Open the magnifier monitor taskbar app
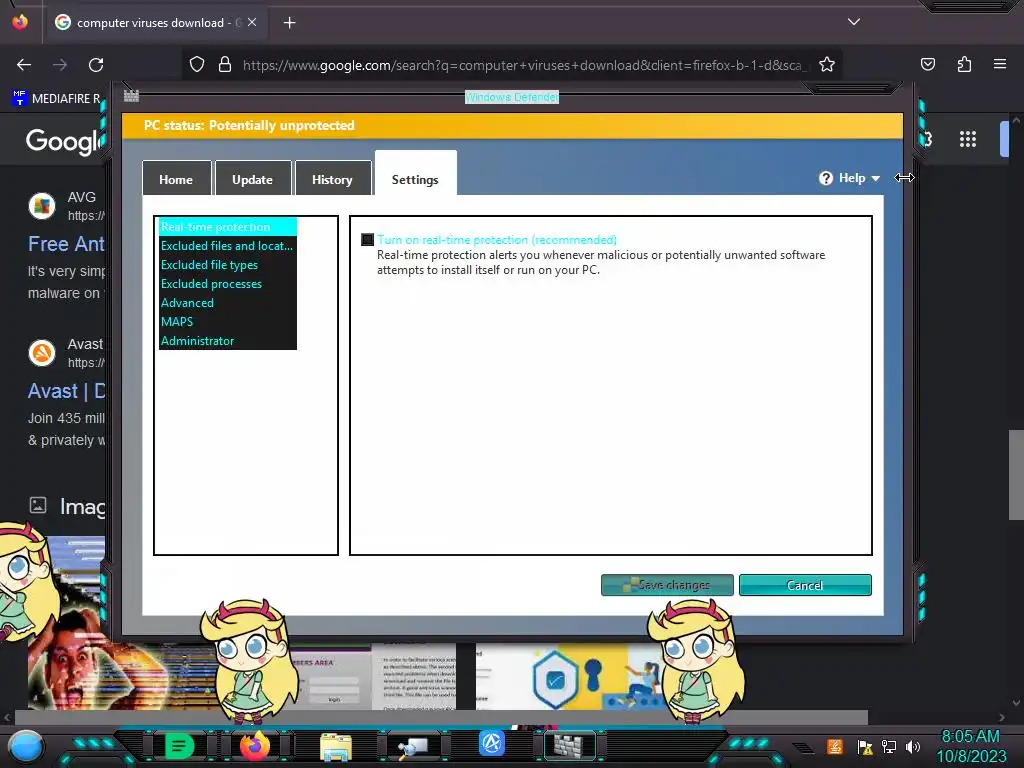 (413, 746)
